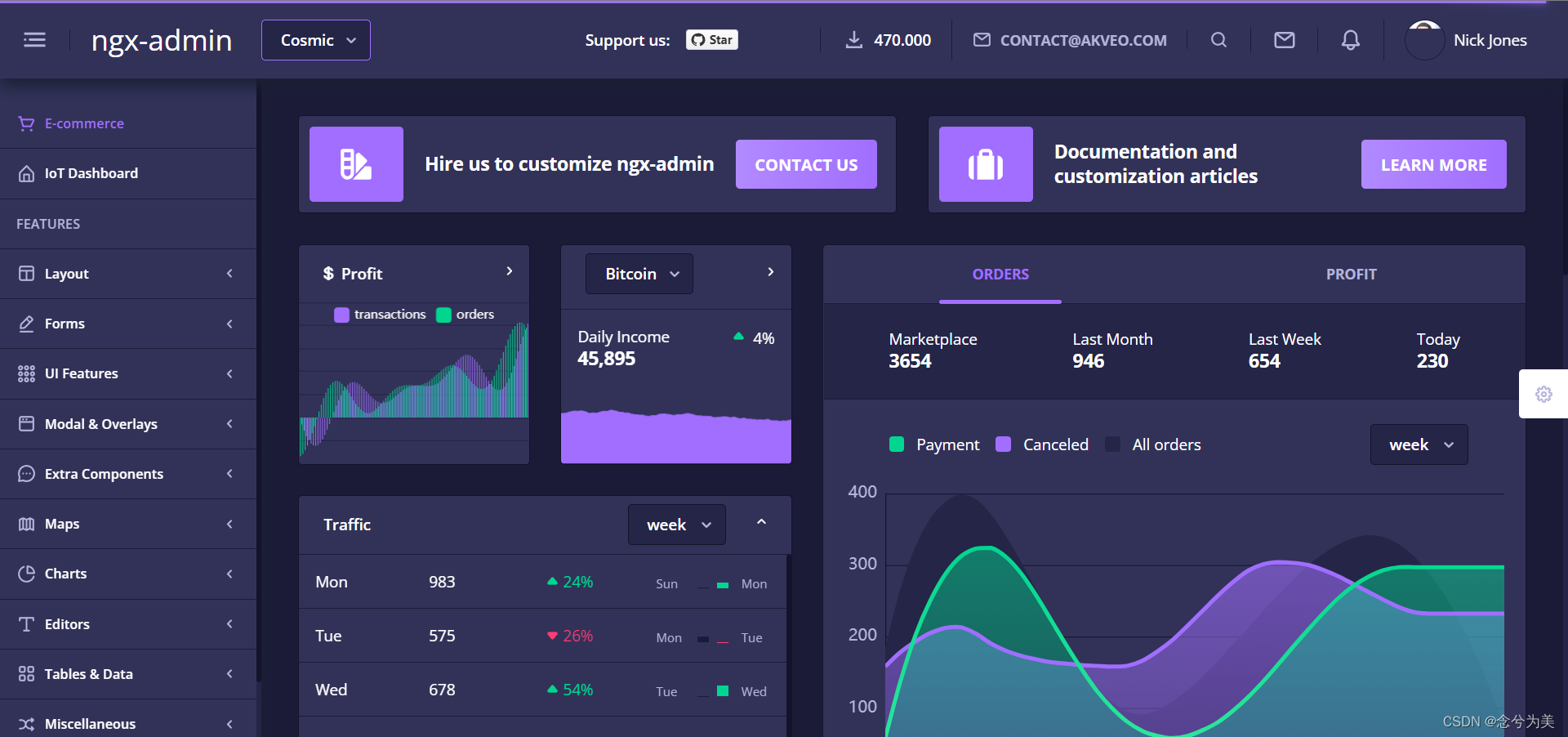Select E-commerce menu item
Image resolution: width=1568 pixels, height=737 pixels.
pyautogui.click(x=128, y=123)
